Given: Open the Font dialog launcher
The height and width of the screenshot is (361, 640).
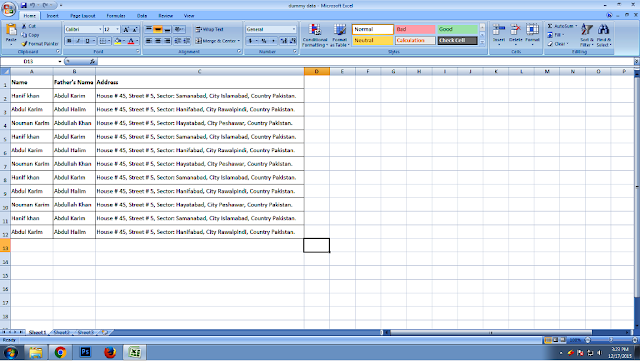Looking at the screenshot, I should [138, 51].
